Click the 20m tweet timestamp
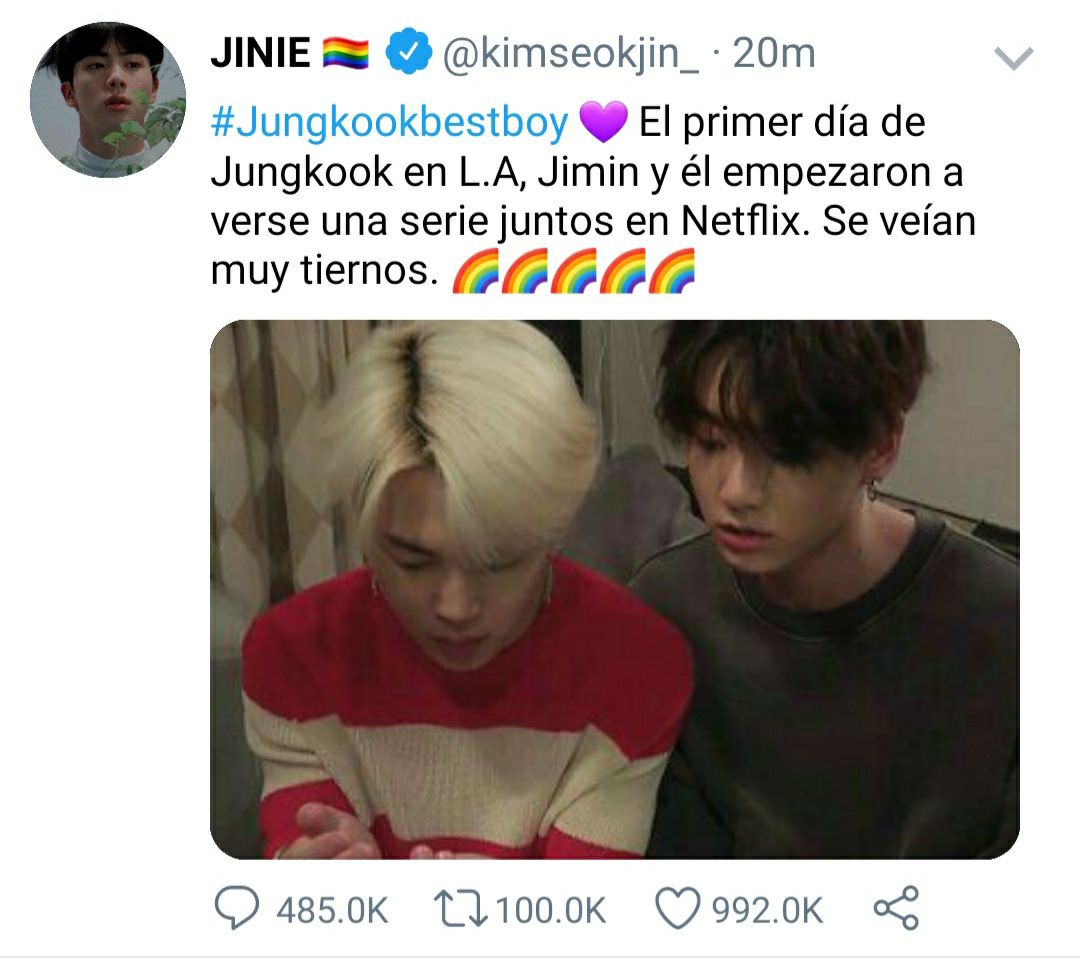This screenshot has height=958, width=1080. 773,53
